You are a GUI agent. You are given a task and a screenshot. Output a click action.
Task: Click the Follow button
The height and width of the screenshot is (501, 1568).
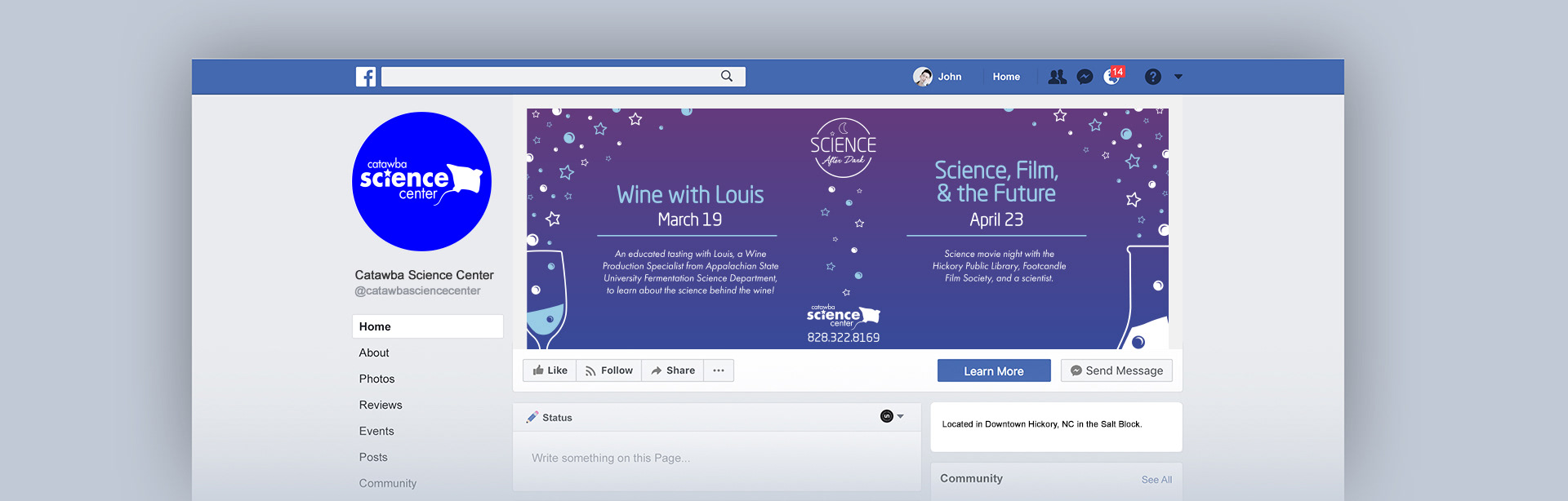(609, 370)
